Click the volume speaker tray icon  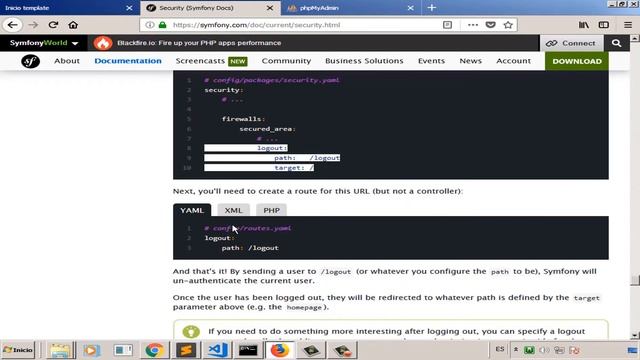544,350
